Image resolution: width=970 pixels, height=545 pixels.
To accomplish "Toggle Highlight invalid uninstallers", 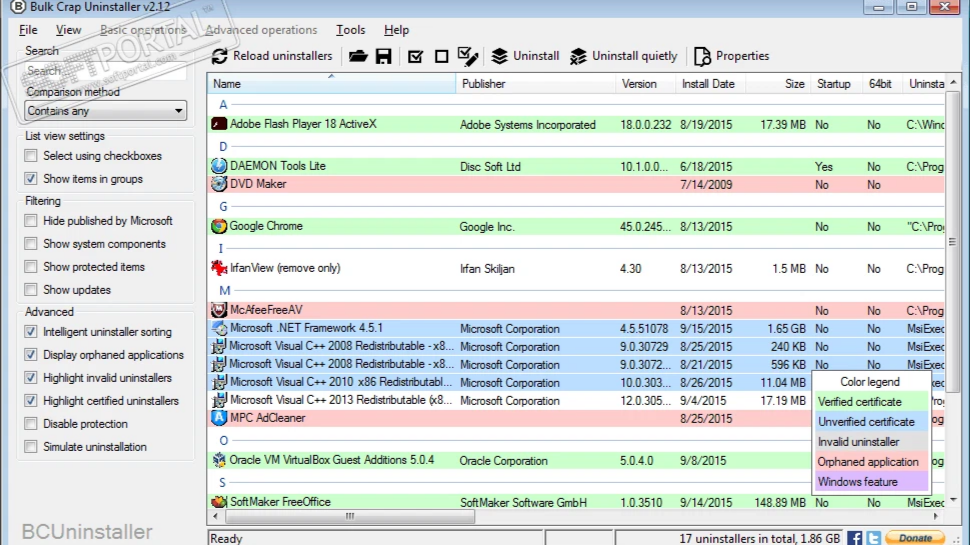I will (30, 377).
